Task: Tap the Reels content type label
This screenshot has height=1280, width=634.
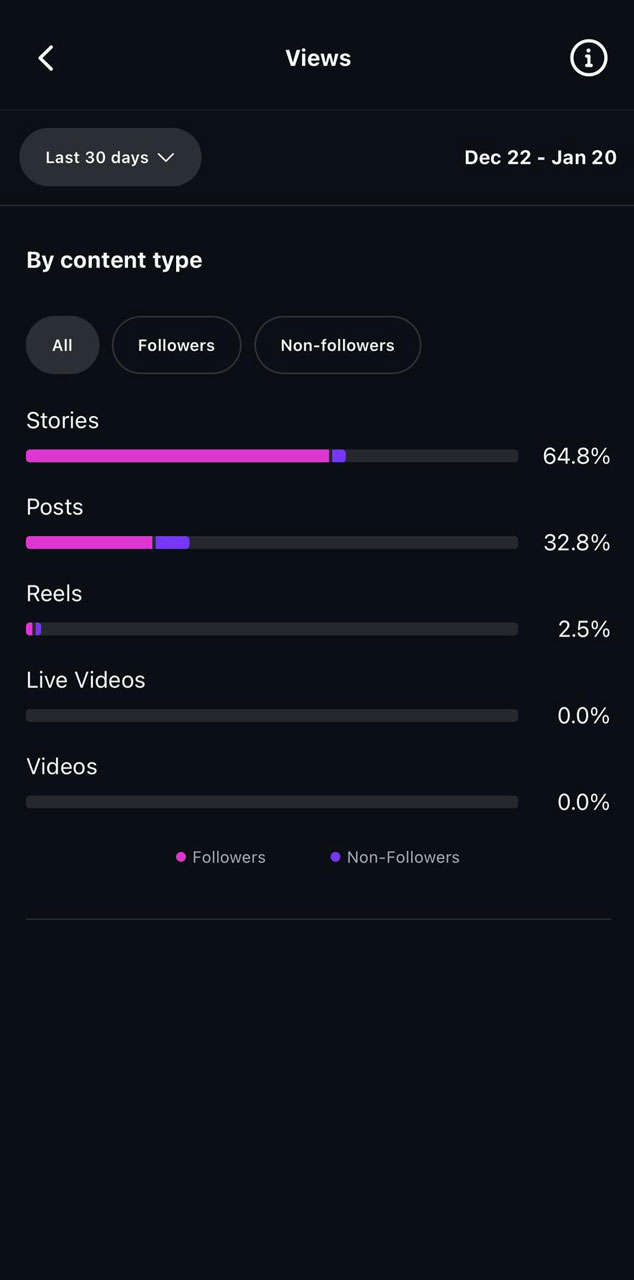Action: pyautogui.click(x=54, y=593)
